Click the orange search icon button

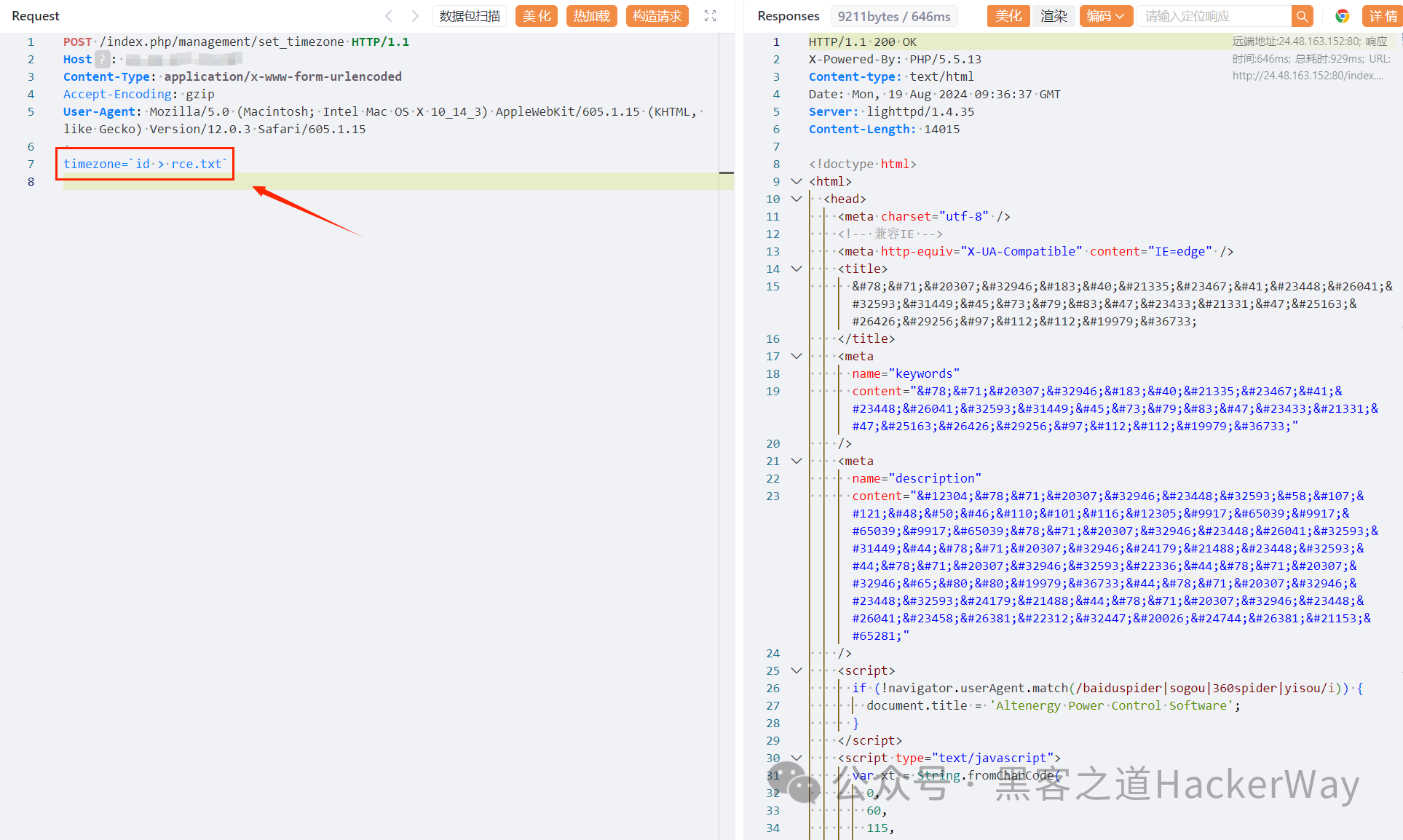point(1302,16)
